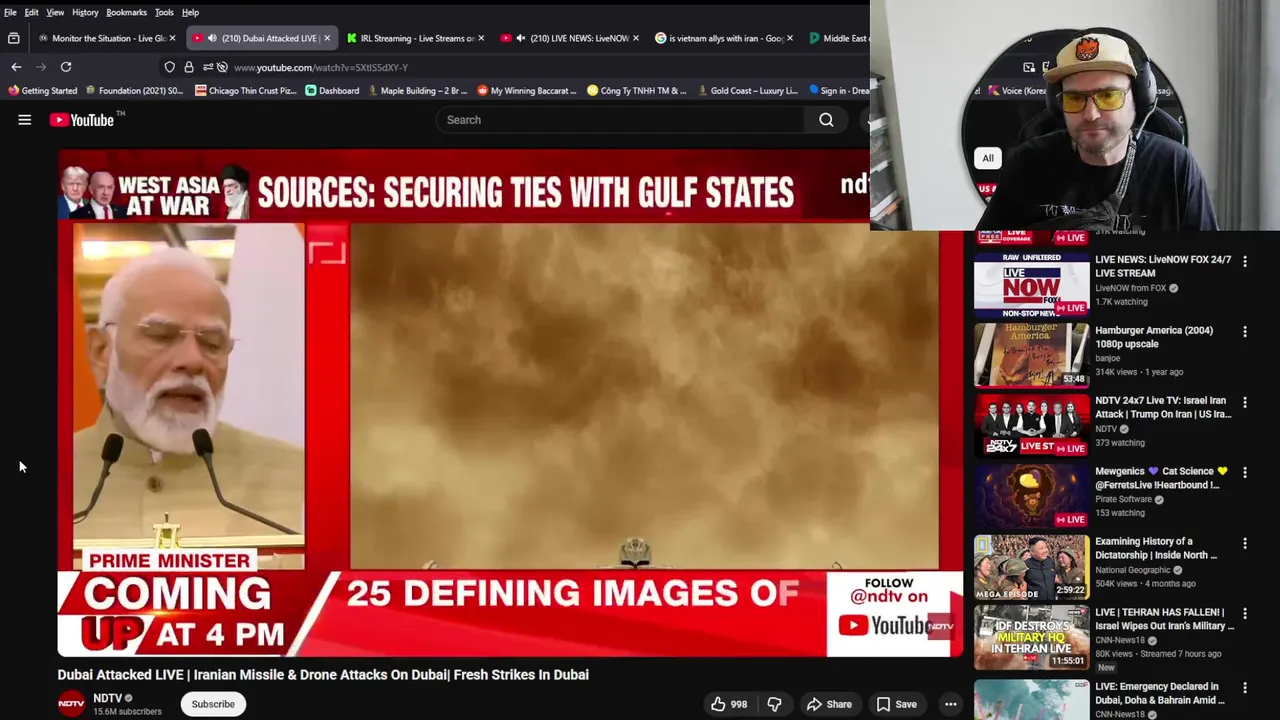Image resolution: width=1280 pixels, height=720 pixels.
Task: Open the Getting Started bookmark
Action: [x=42, y=90]
